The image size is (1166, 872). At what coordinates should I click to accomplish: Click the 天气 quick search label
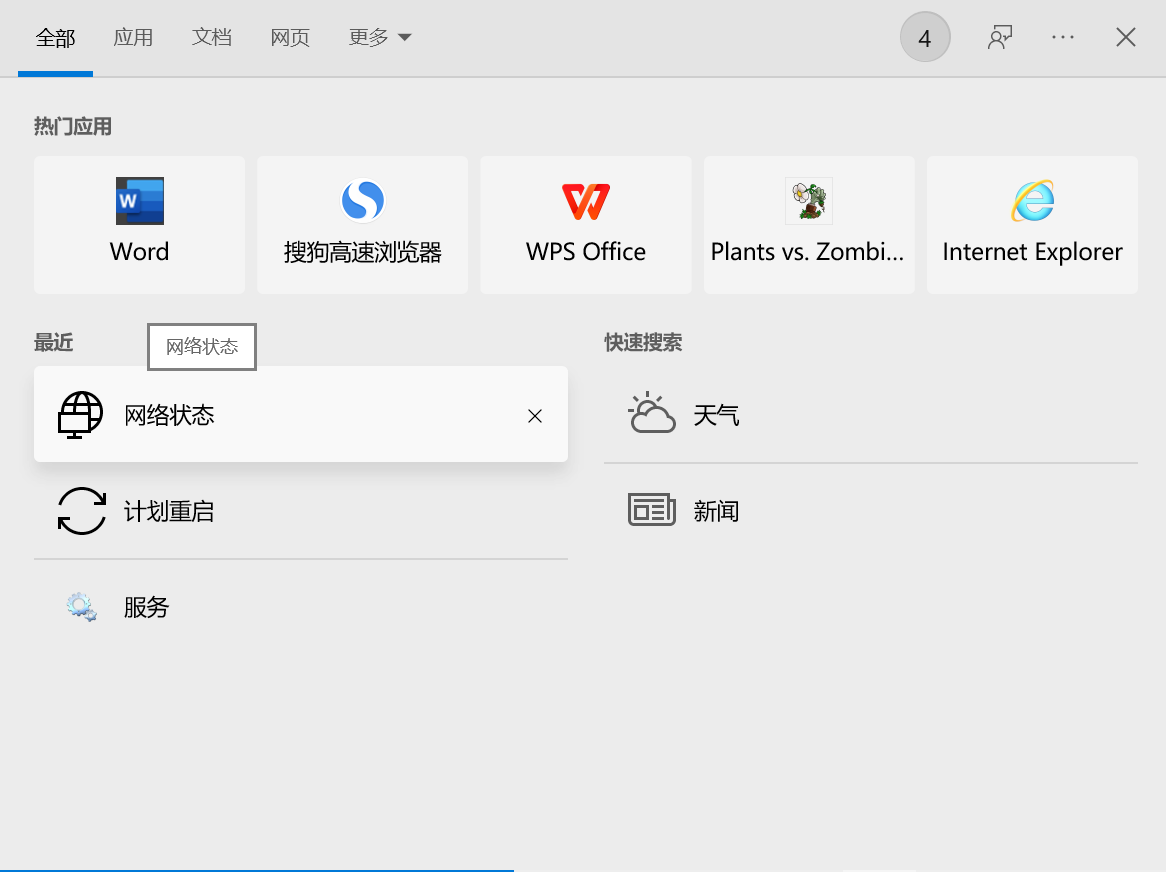[716, 415]
